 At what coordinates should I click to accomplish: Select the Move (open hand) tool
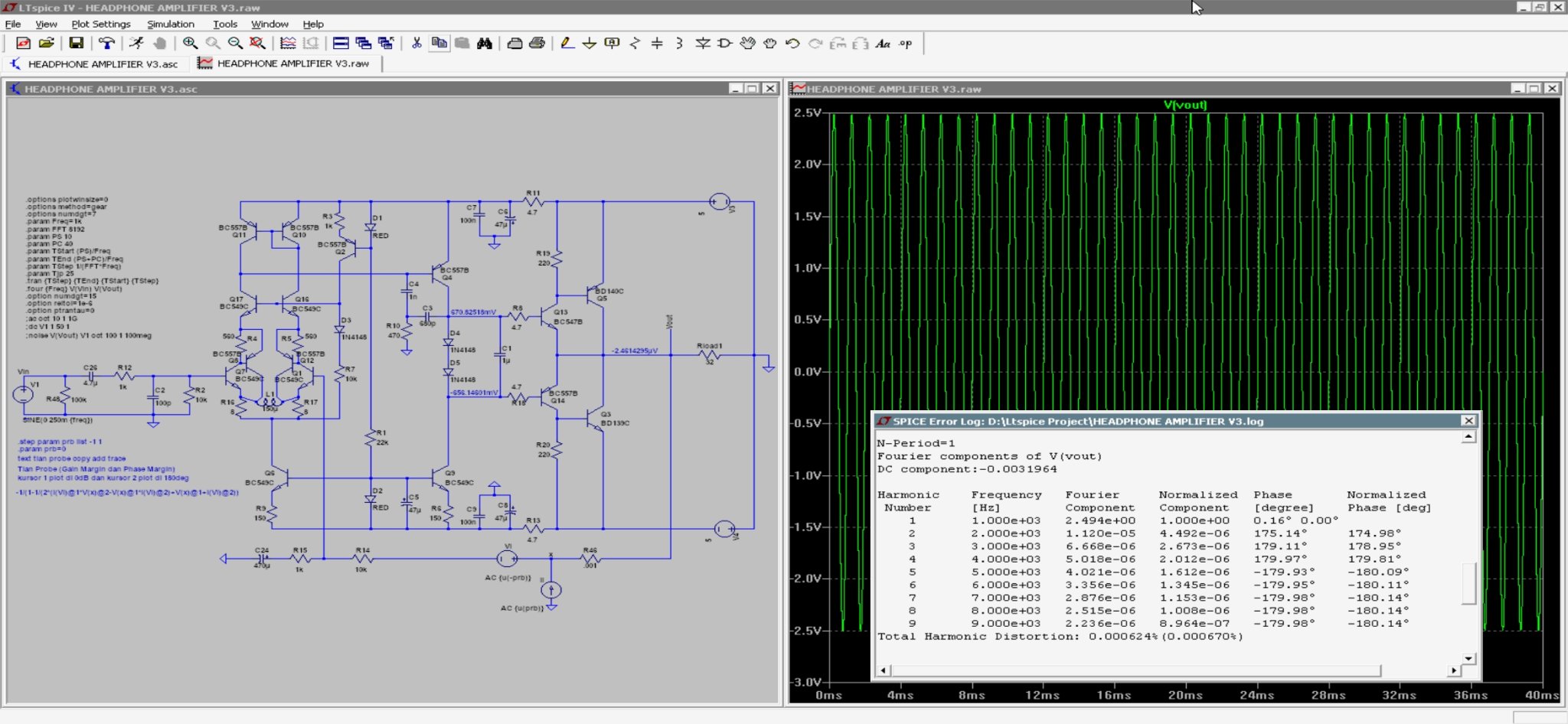coord(748,44)
